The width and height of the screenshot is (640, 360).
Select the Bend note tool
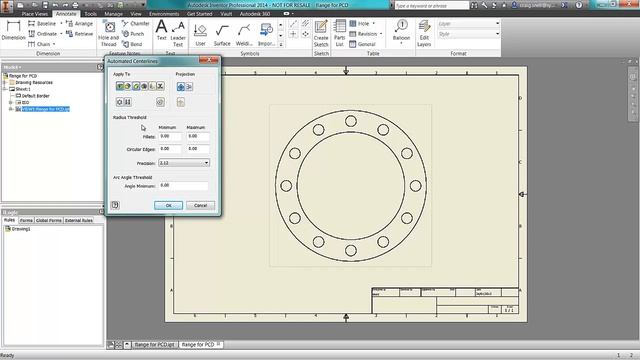point(132,44)
